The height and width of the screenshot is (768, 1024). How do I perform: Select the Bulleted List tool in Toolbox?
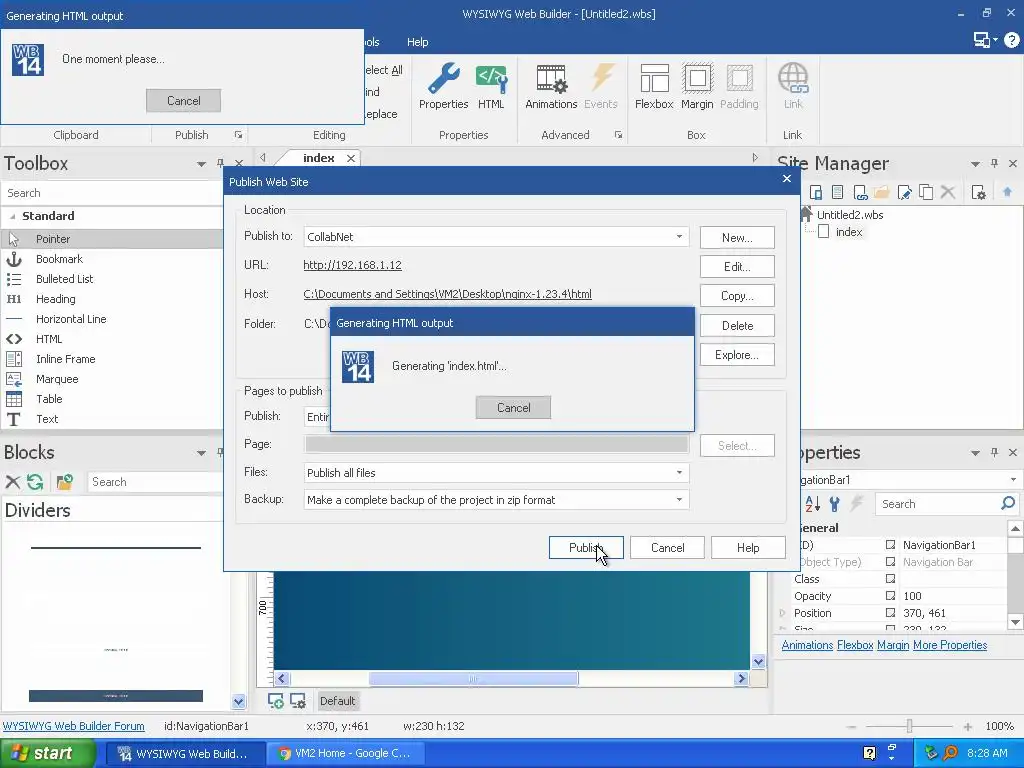click(x=112, y=279)
